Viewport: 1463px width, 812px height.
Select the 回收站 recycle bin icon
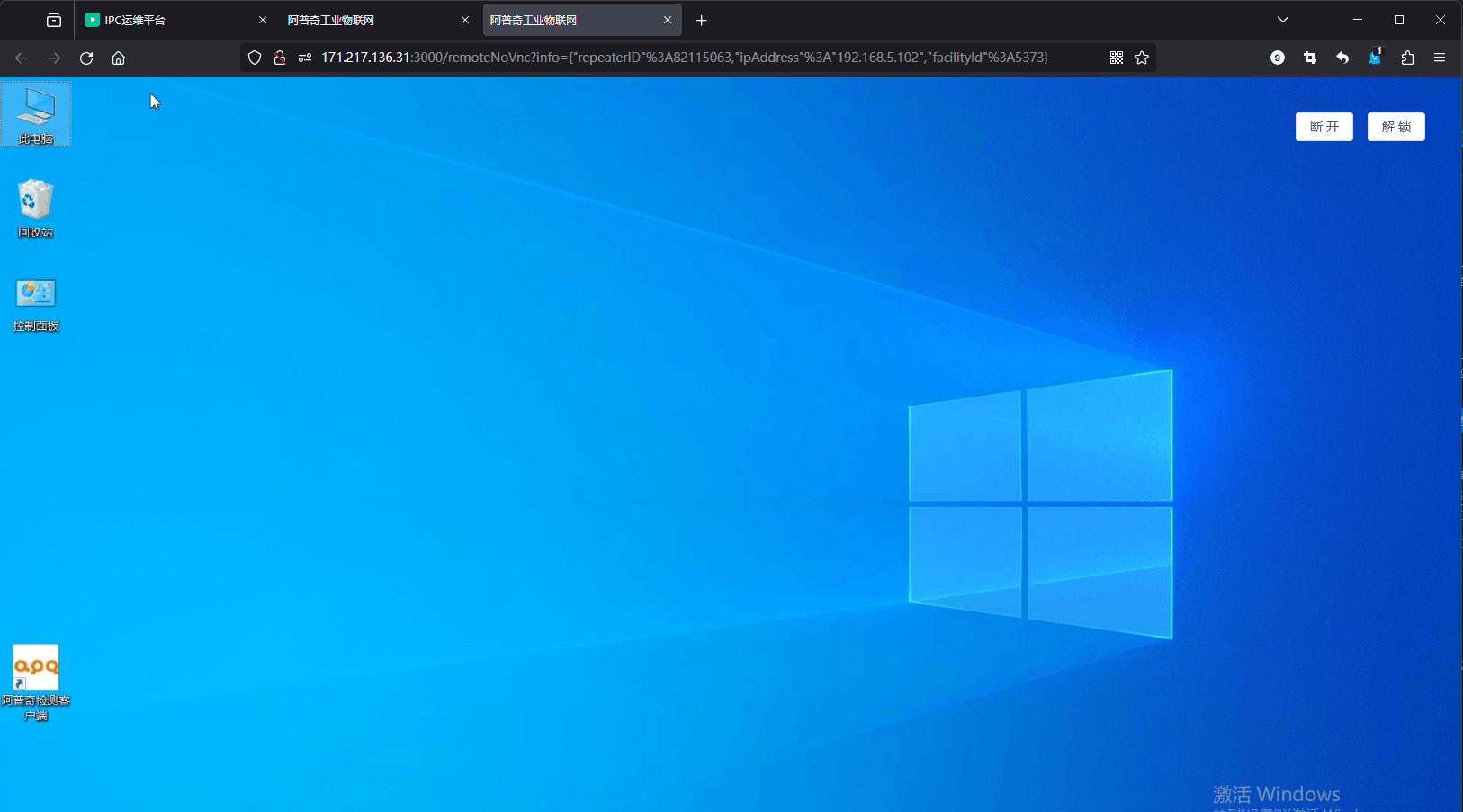[36, 207]
